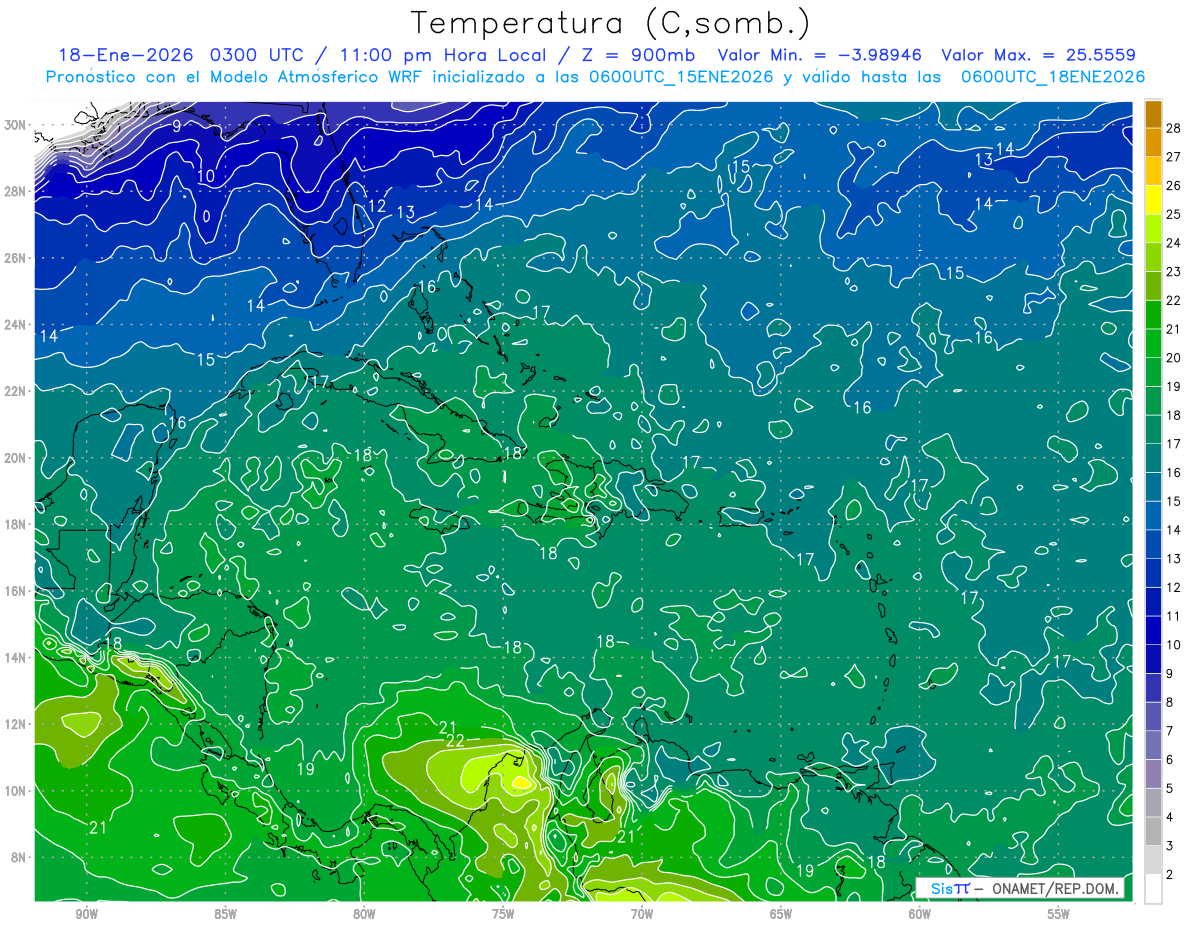
Task: Click the 85W longitude axis label
Action: click(225, 914)
